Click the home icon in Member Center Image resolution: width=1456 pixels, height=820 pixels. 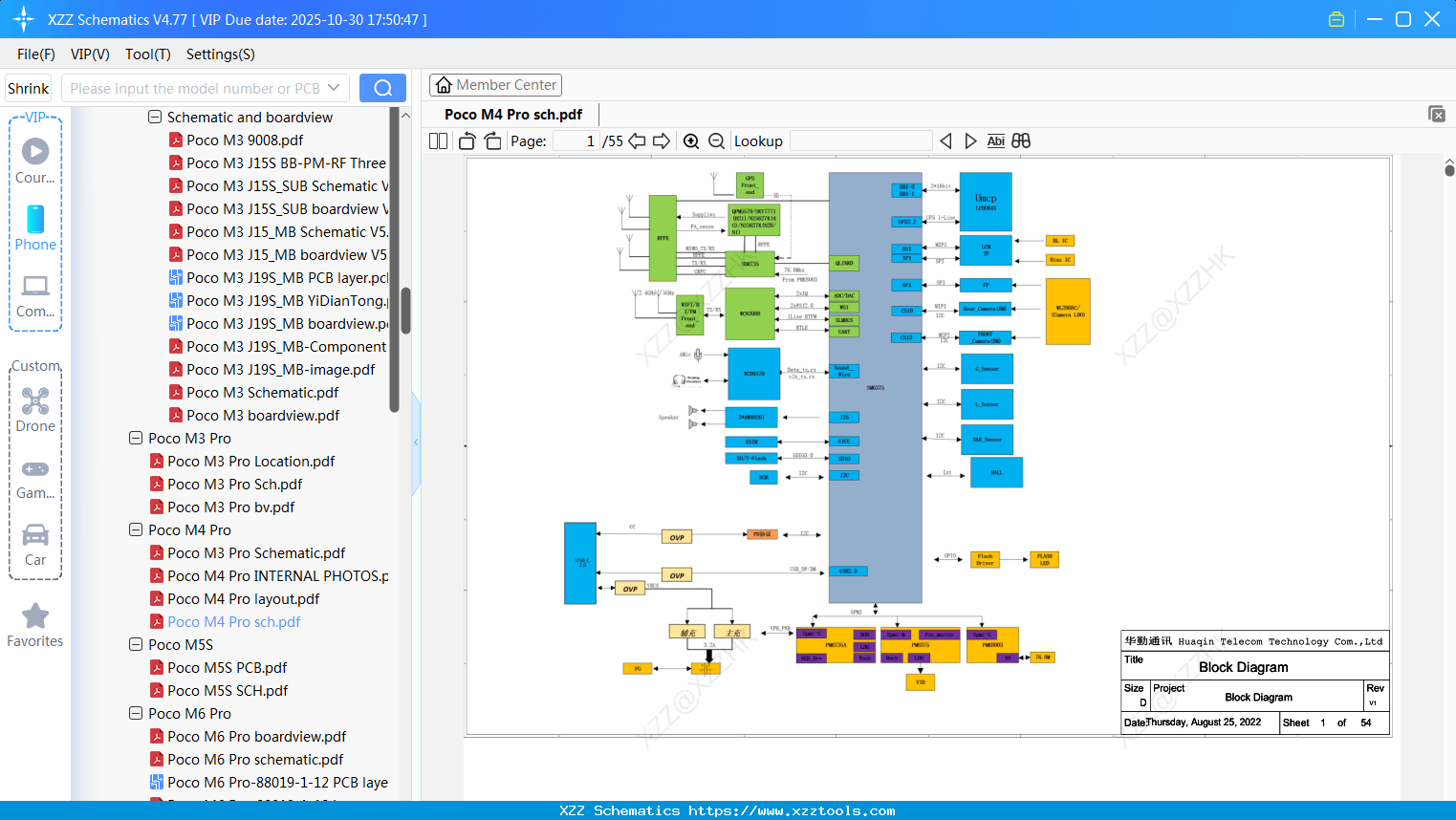(x=444, y=85)
